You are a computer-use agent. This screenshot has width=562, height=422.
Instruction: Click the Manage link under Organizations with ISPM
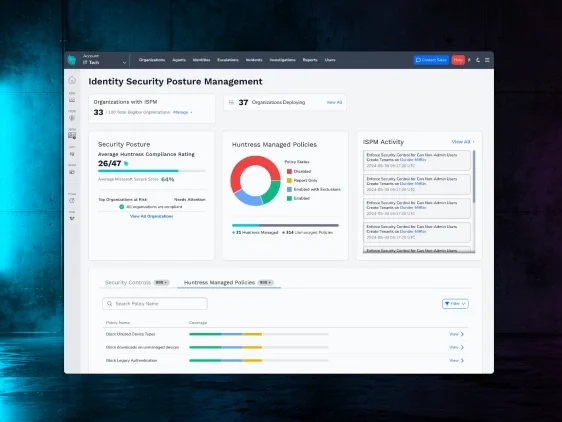coord(182,112)
